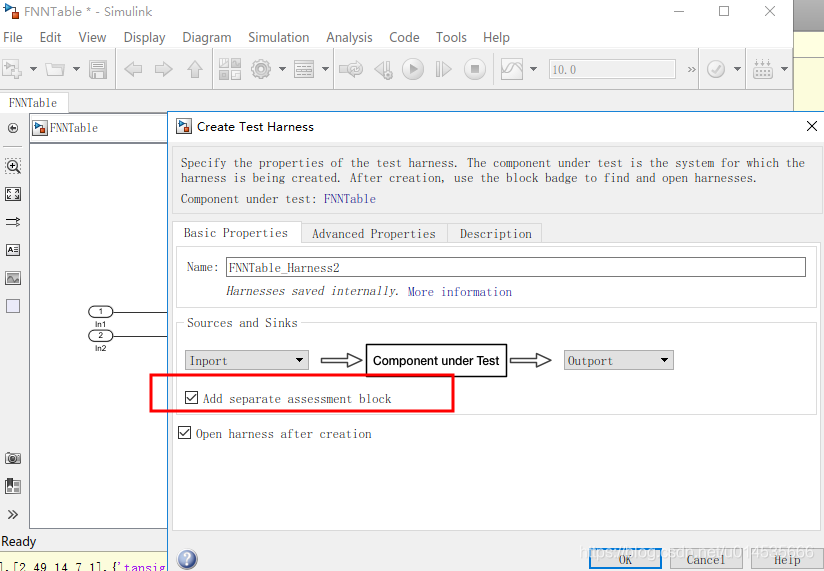Screen dimensions: 824x571
Task: Open the Help menu
Action: (x=496, y=37)
